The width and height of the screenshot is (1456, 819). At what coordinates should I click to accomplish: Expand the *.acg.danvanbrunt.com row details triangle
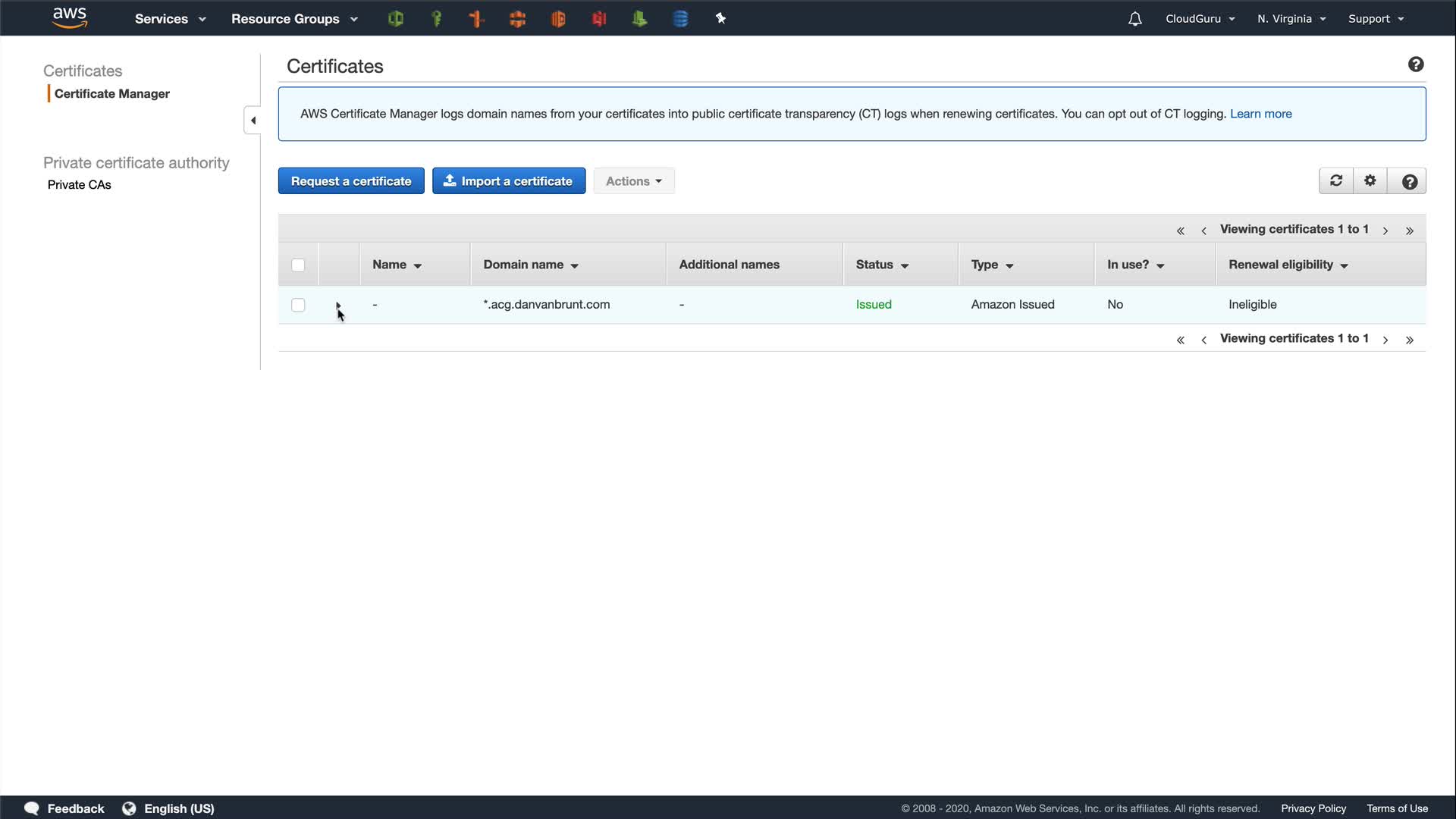pos(337,305)
